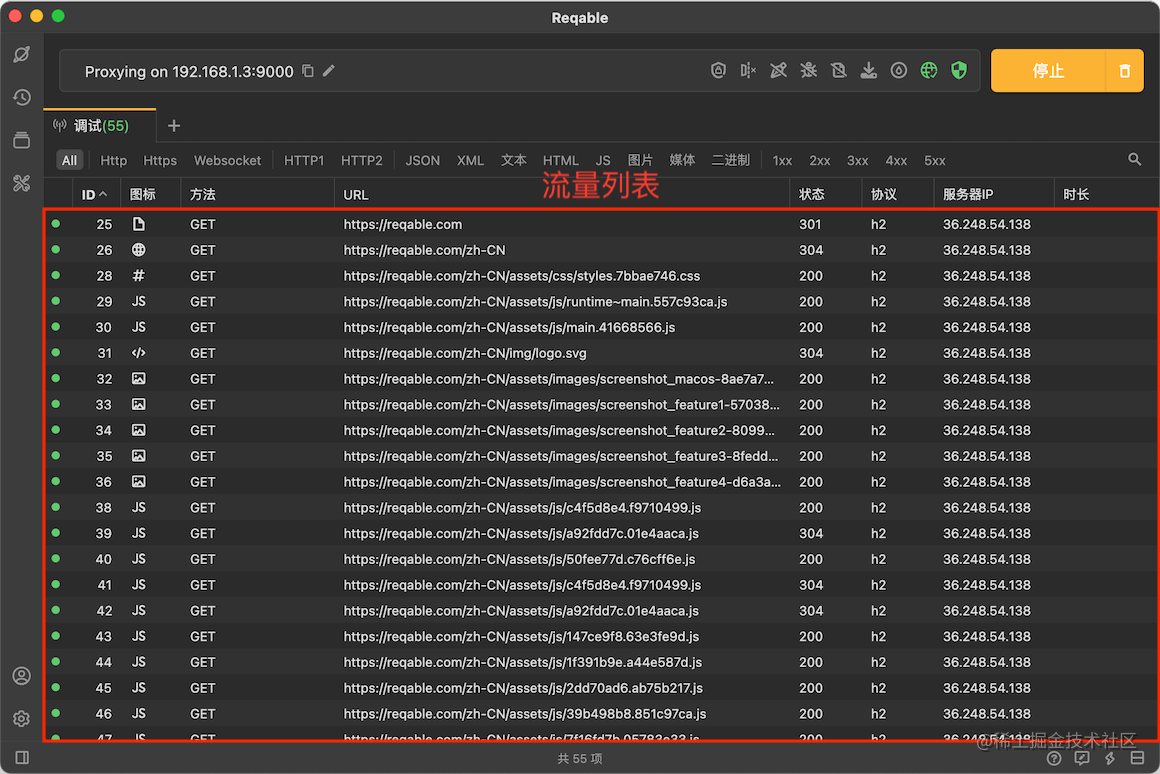Toggle the crossed-out bug scripting icon
This screenshot has height=774, width=1160.
click(x=808, y=70)
